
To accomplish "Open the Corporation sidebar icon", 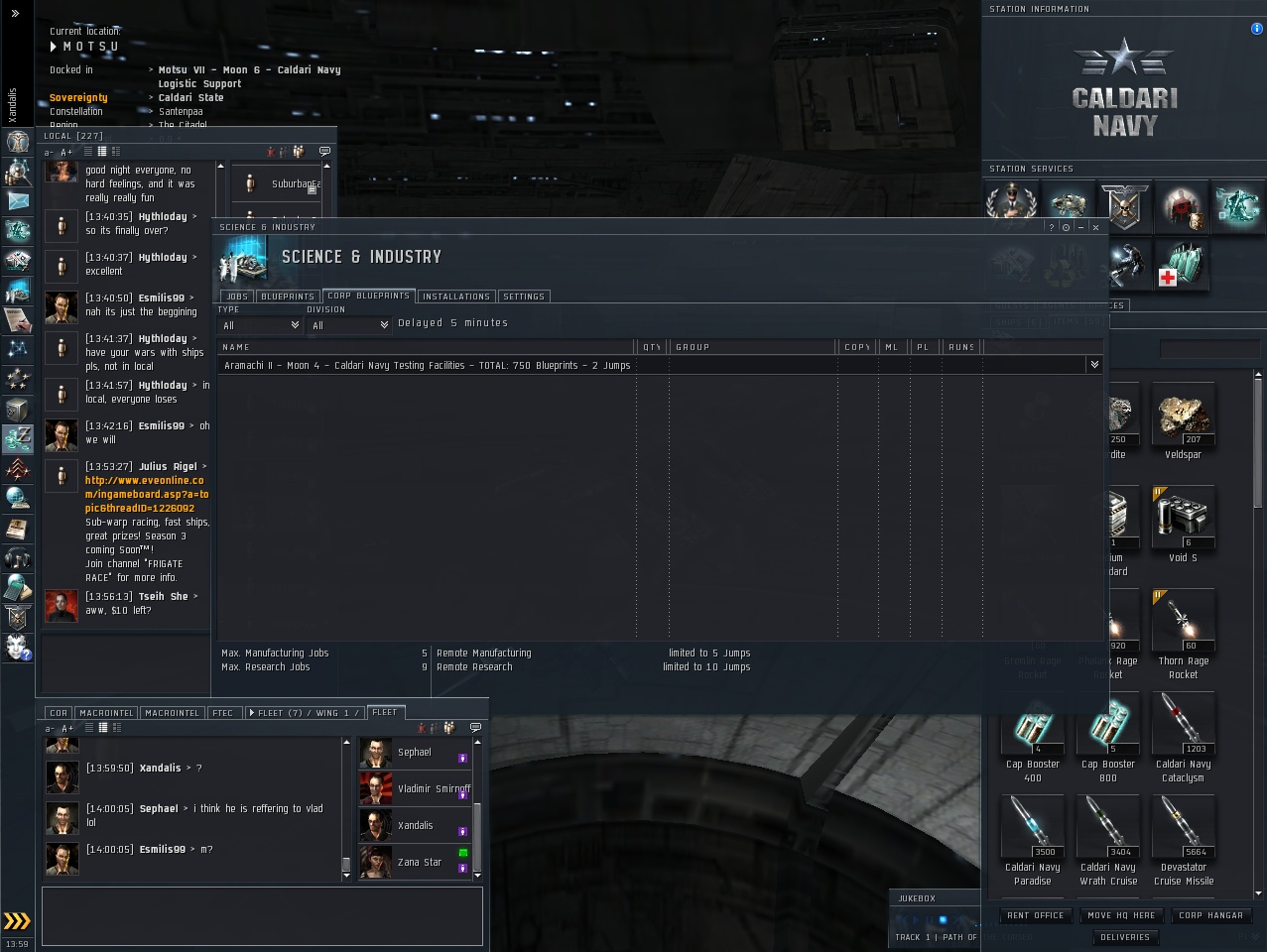I will (x=17, y=379).
